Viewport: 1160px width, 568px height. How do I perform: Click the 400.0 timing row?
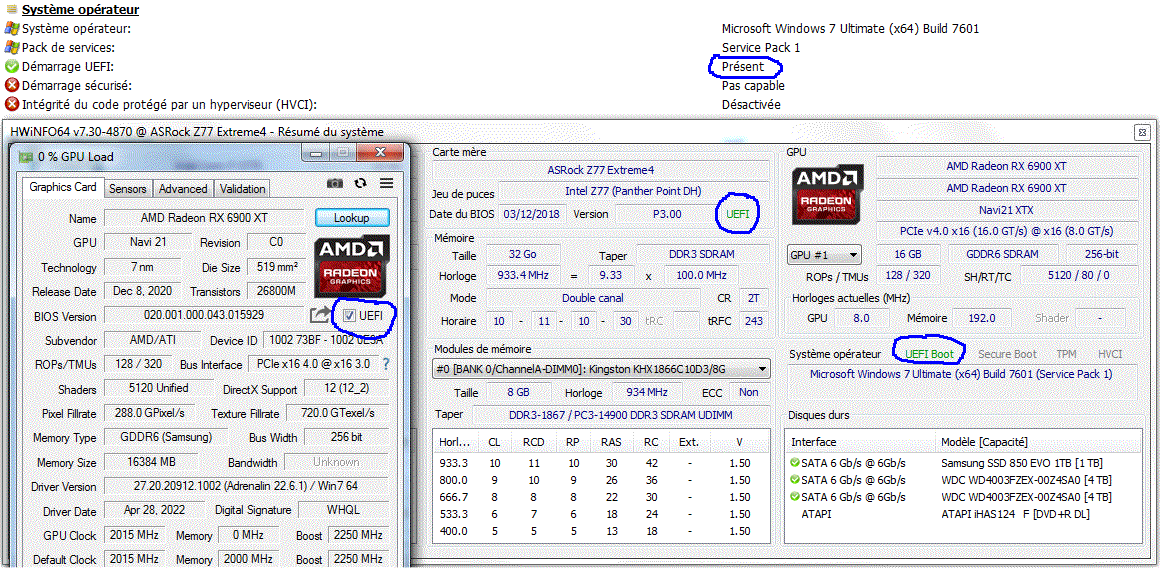click(601, 530)
